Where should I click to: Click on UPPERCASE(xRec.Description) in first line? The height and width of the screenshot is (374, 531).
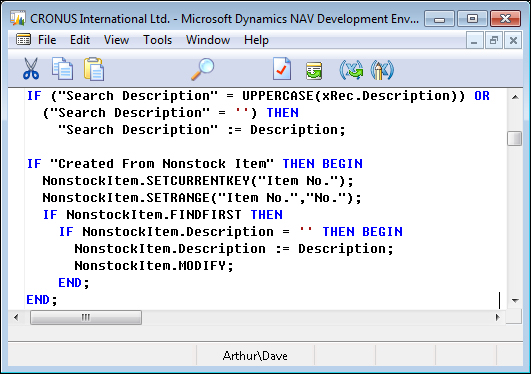[x=350, y=96]
